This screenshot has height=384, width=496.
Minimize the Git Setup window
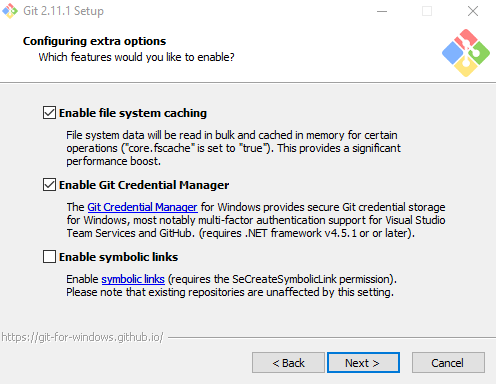coord(382,11)
